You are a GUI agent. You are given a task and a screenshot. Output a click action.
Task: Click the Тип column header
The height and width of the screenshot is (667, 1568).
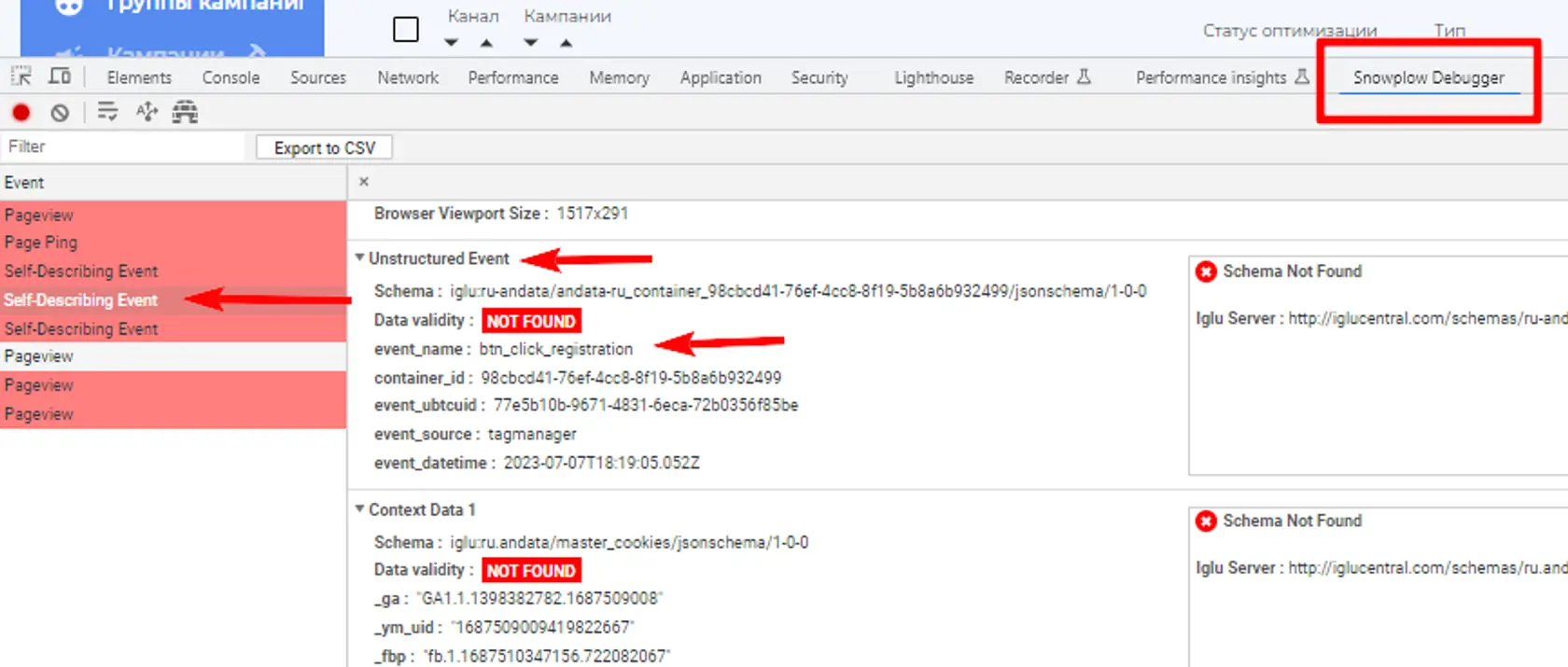coord(1449,31)
